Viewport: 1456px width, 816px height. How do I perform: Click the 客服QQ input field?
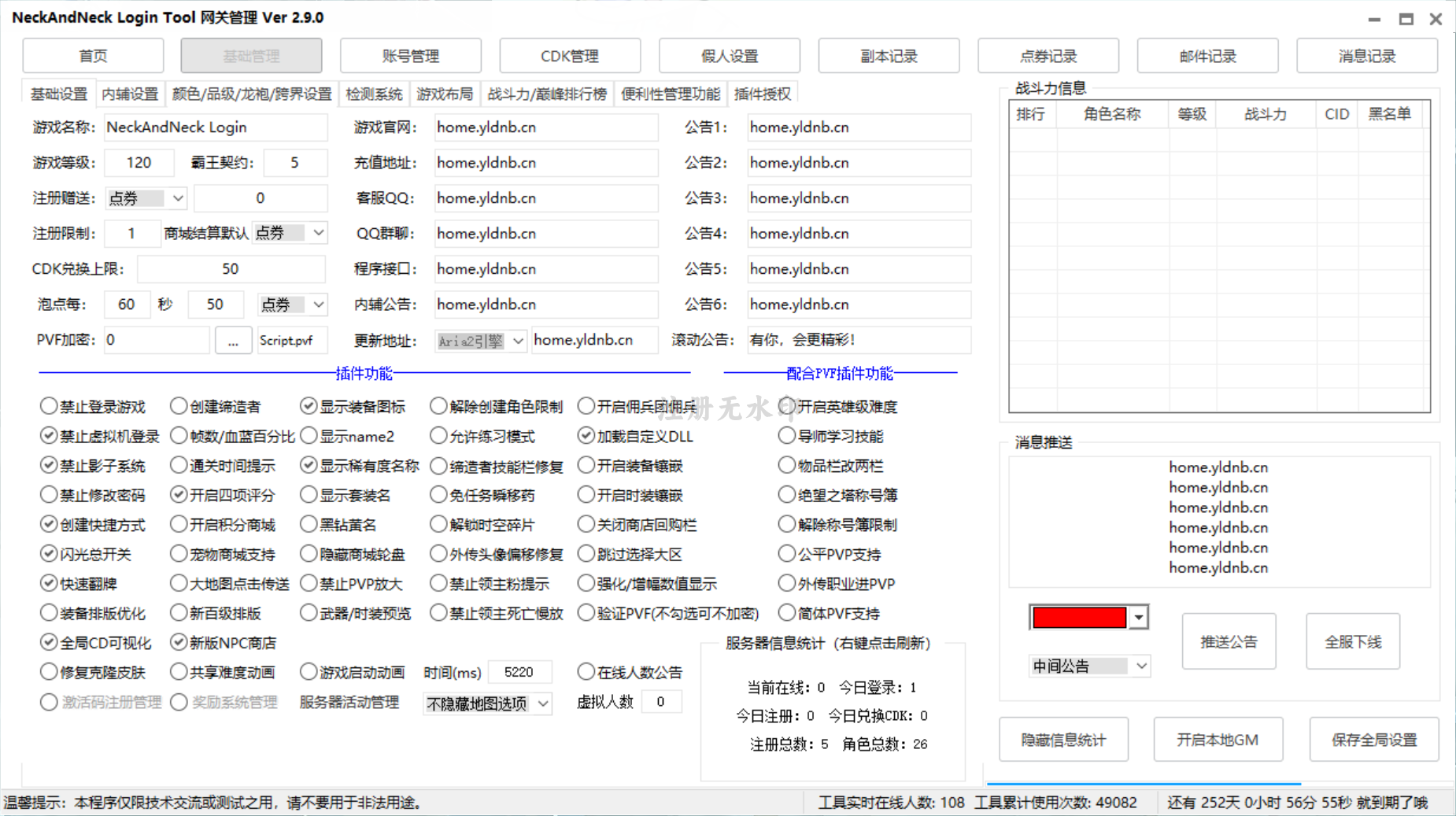(x=546, y=198)
